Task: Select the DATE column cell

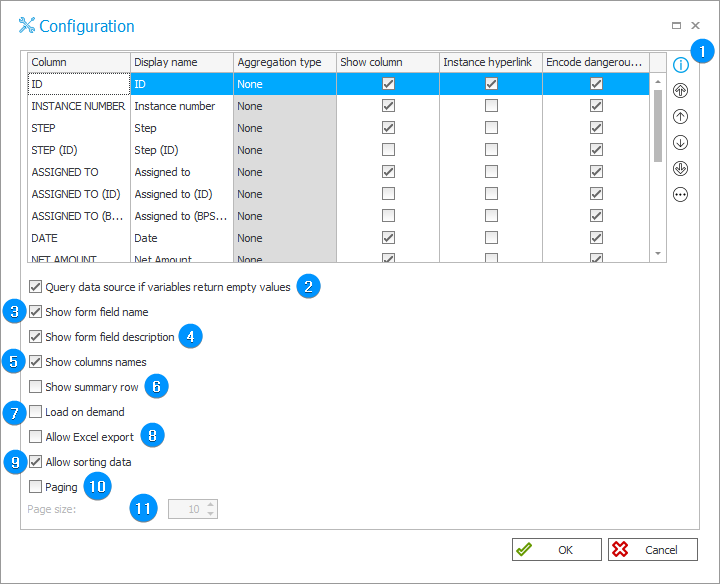Action: coord(79,238)
